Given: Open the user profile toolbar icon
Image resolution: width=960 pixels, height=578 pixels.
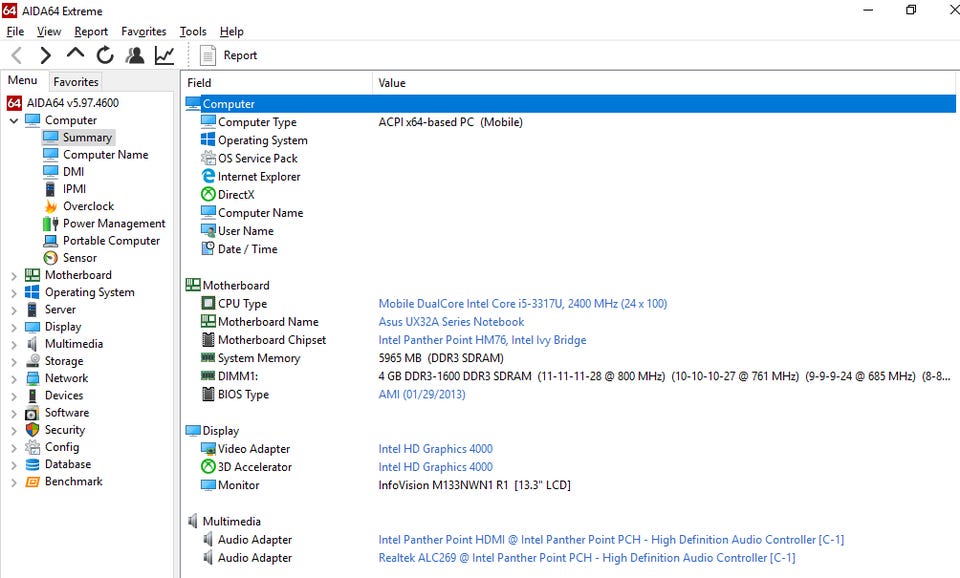Looking at the screenshot, I should point(134,55).
